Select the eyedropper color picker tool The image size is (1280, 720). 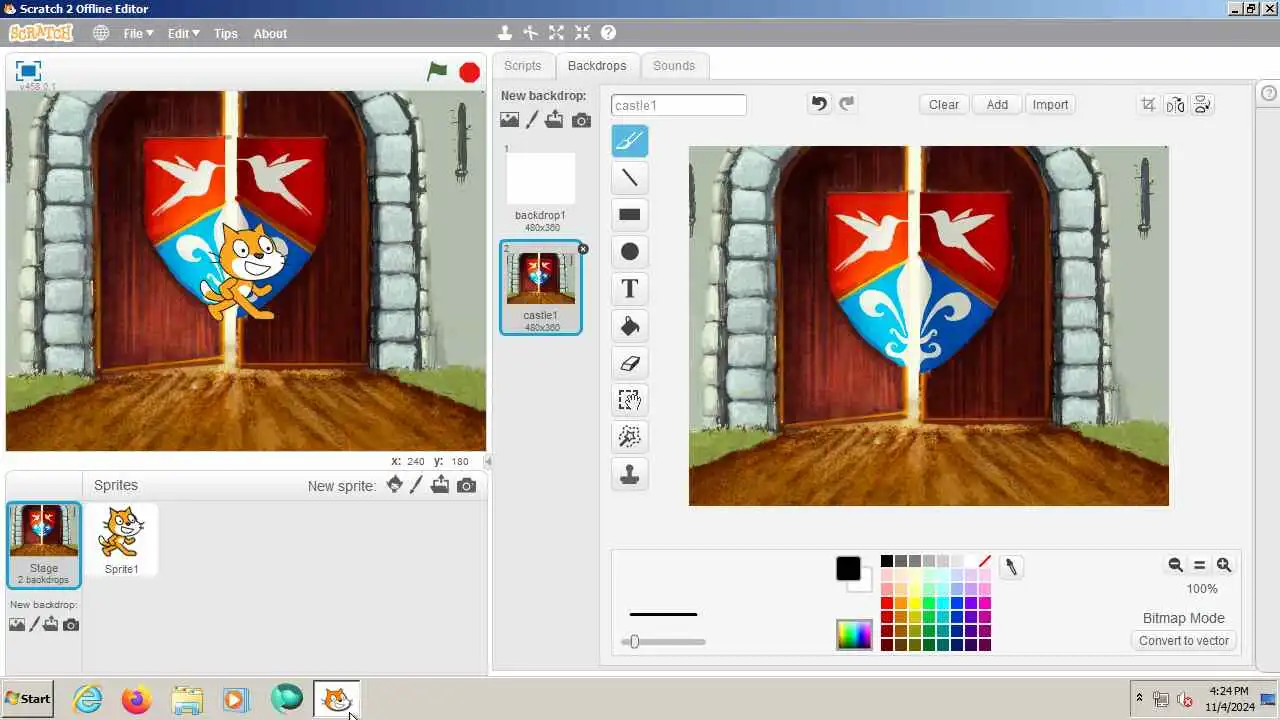pos(1011,567)
